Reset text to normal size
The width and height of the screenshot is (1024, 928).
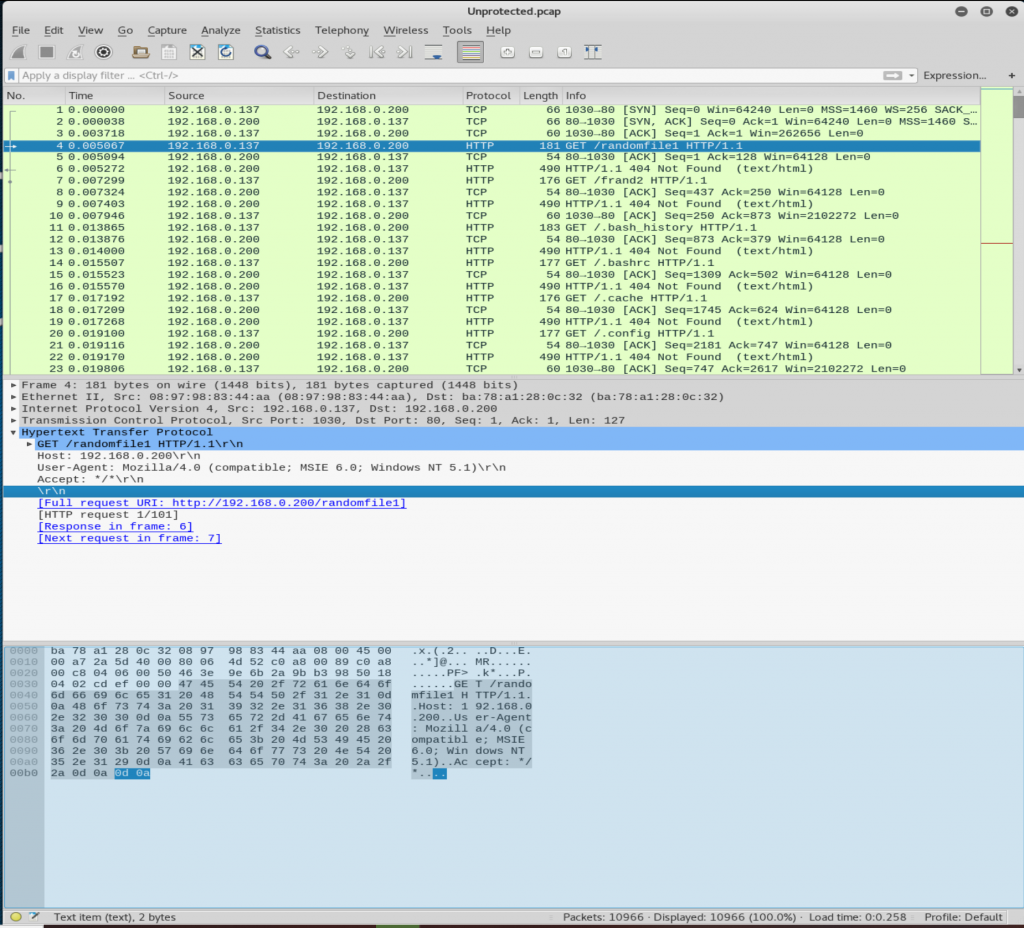pos(564,52)
